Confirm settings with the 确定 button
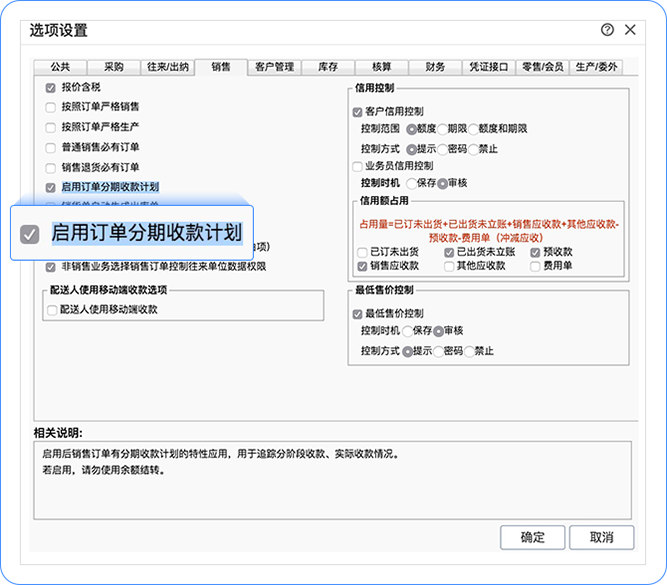 [x=532, y=537]
